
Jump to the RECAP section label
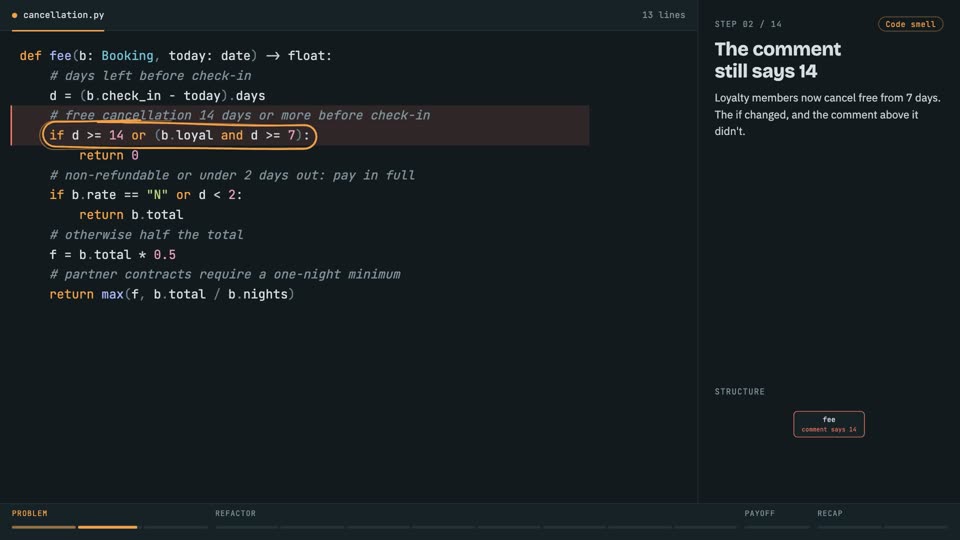coord(830,513)
